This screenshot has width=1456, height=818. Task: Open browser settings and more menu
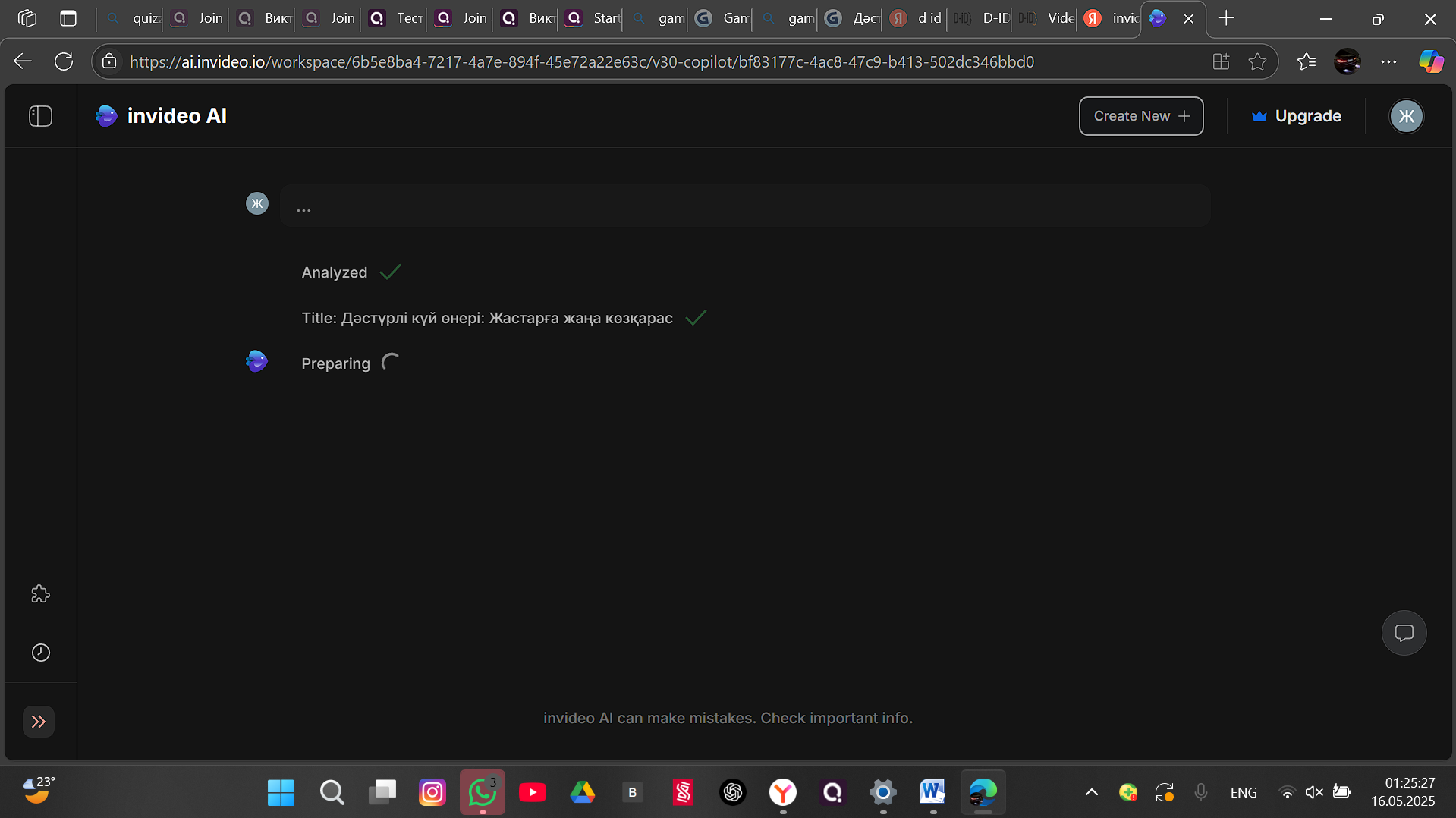pos(1388,61)
